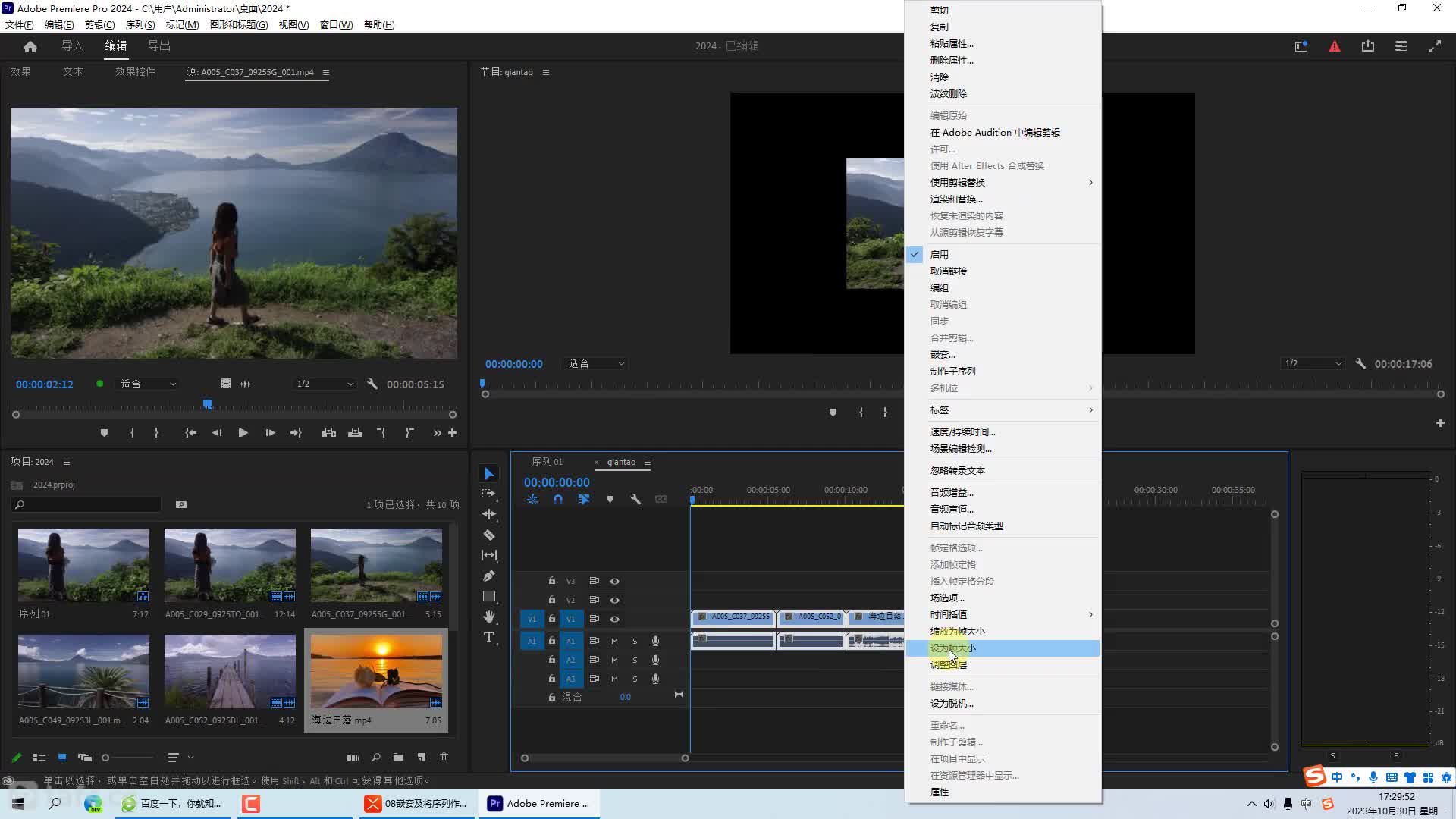Image resolution: width=1456 pixels, height=819 pixels.
Task: Select the Type tool
Action: click(489, 637)
